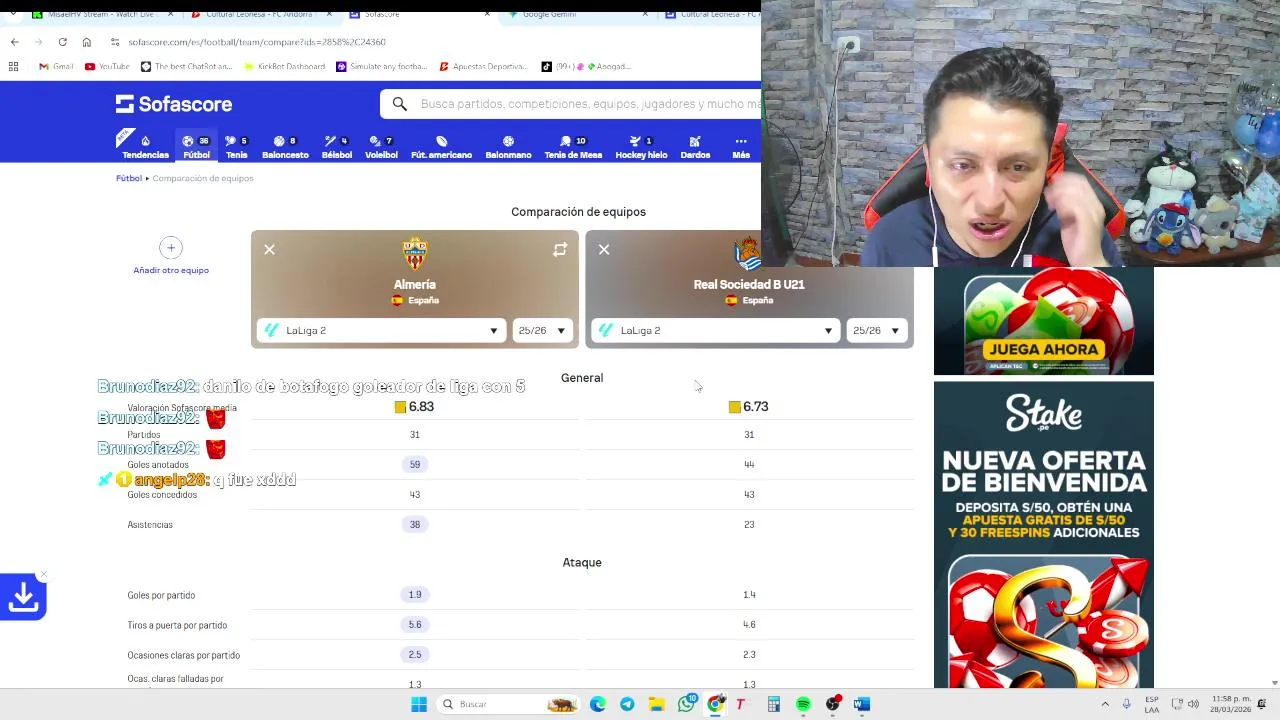Open Microsoft Word from taskbar
The height and width of the screenshot is (720, 1280).
pos(861,704)
